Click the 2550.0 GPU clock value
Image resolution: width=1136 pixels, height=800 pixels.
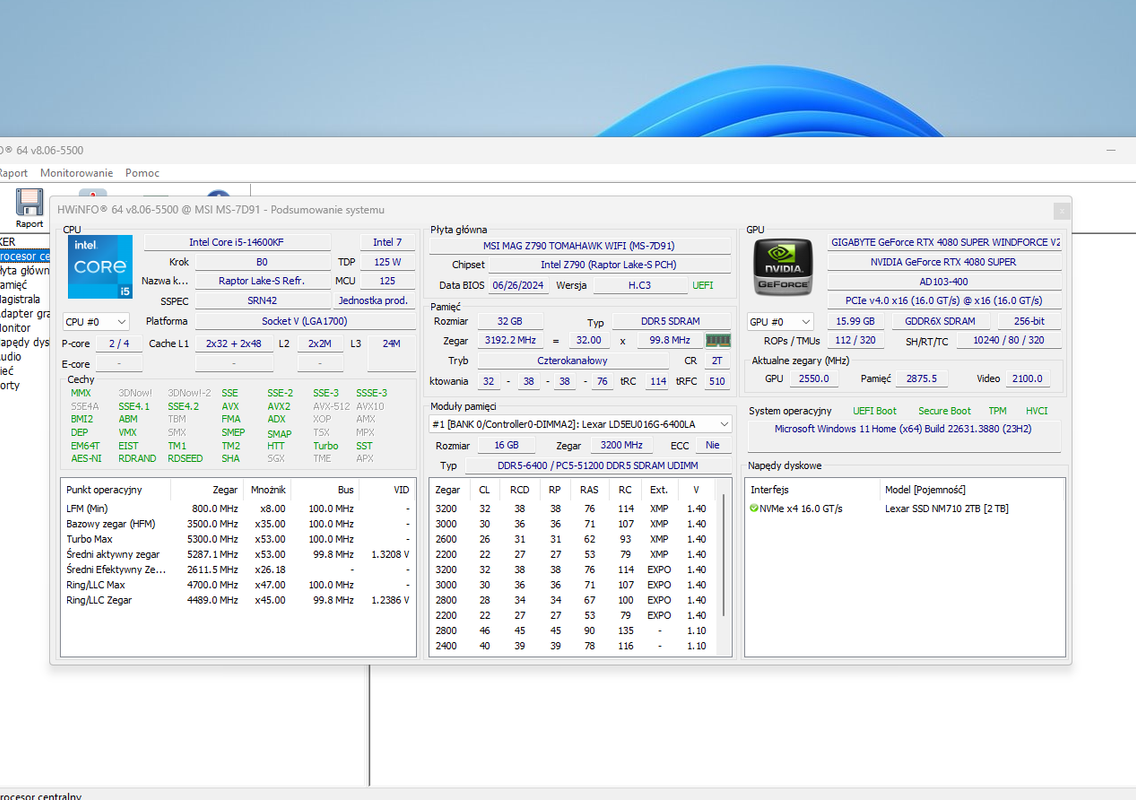coord(814,378)
